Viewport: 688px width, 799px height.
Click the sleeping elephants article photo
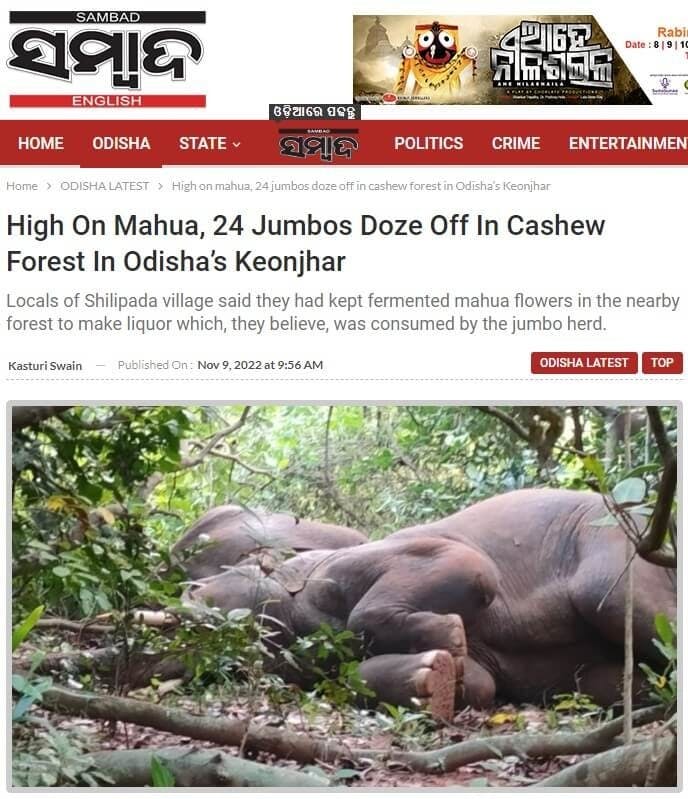point(345,596)
